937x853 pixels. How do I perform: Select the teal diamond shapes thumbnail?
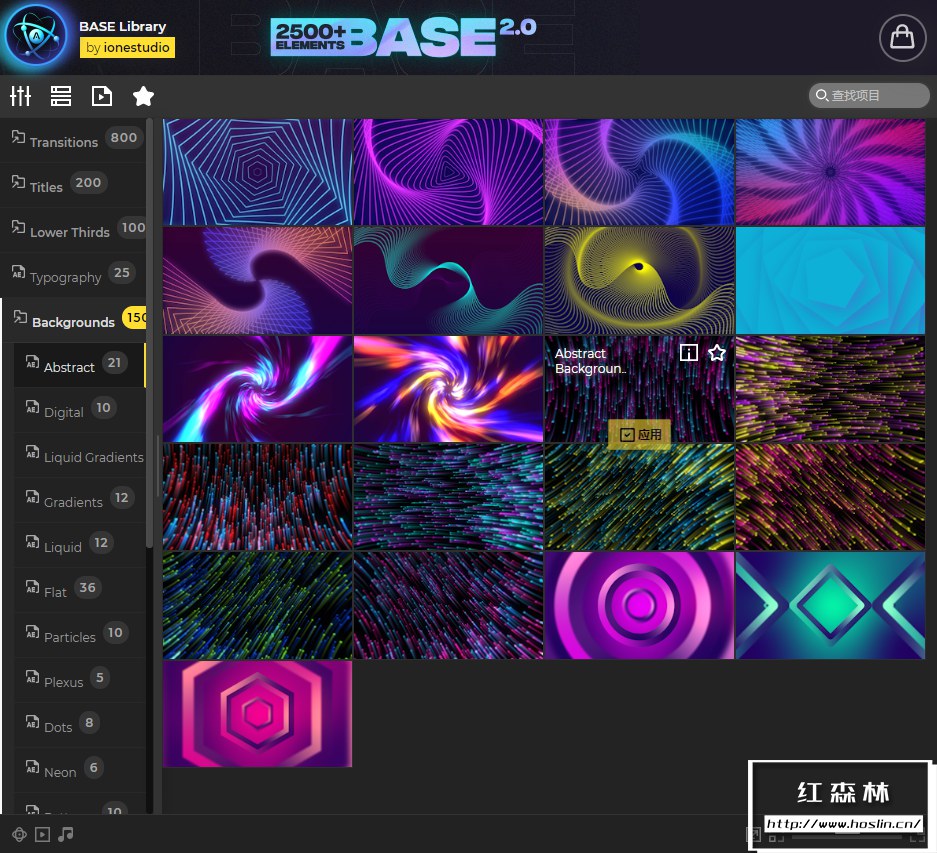(x=831, y=606)
